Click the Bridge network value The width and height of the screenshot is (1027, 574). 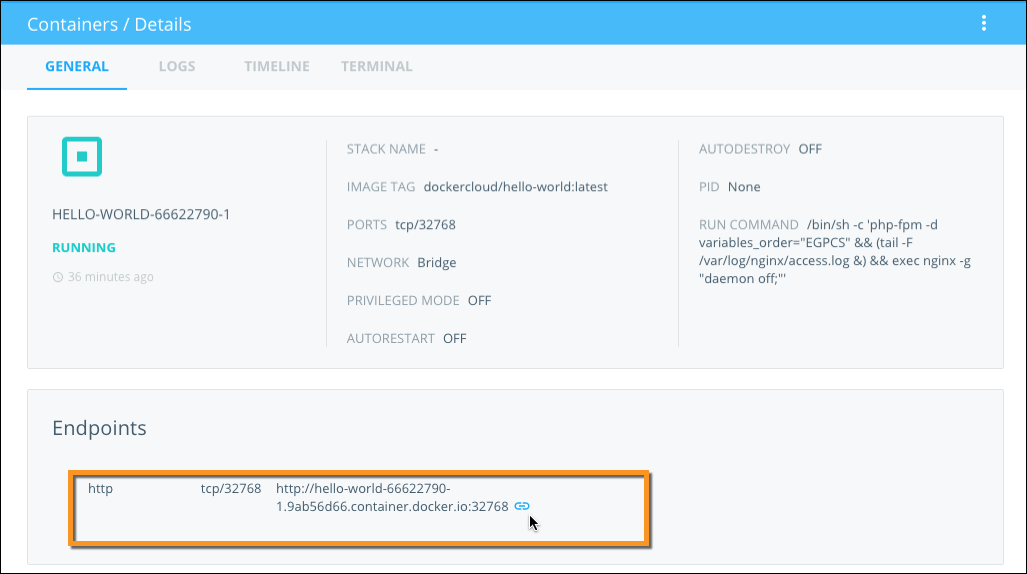pyautogui.click(x=436, y=263)
